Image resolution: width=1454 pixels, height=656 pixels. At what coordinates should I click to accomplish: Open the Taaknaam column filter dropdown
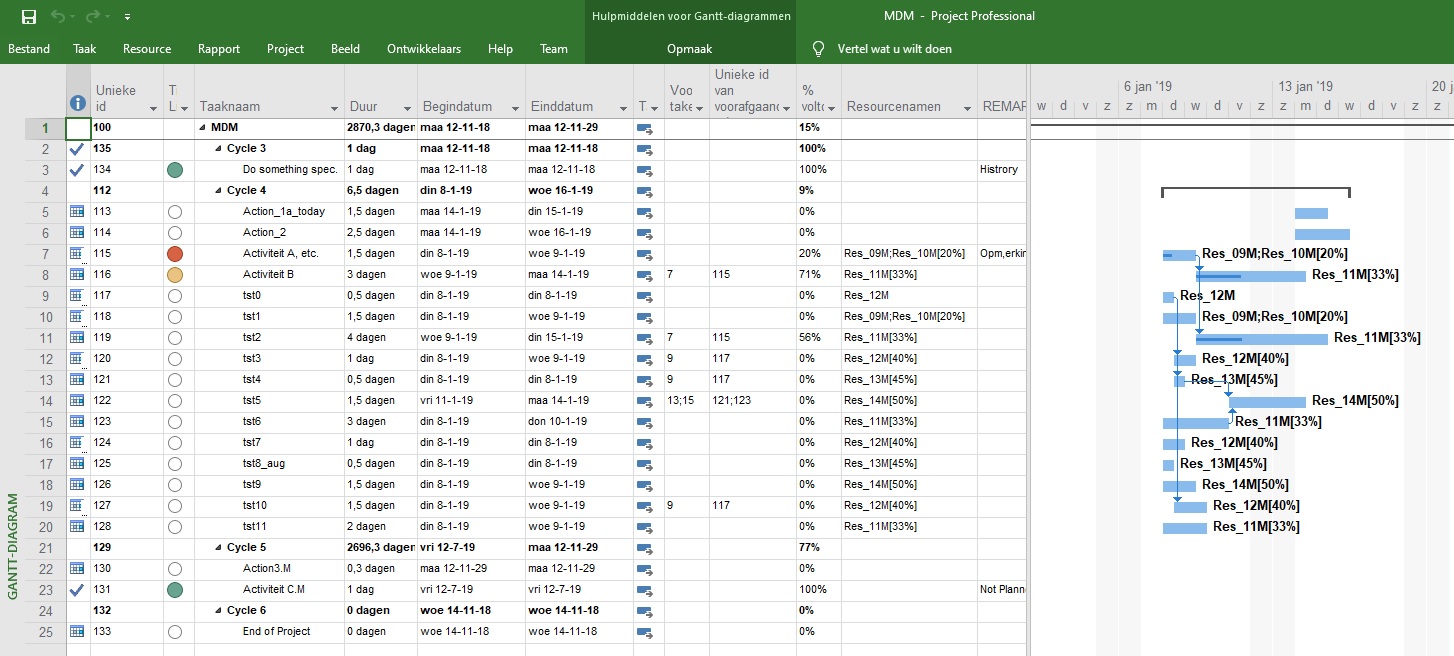[x=334, y=108]
